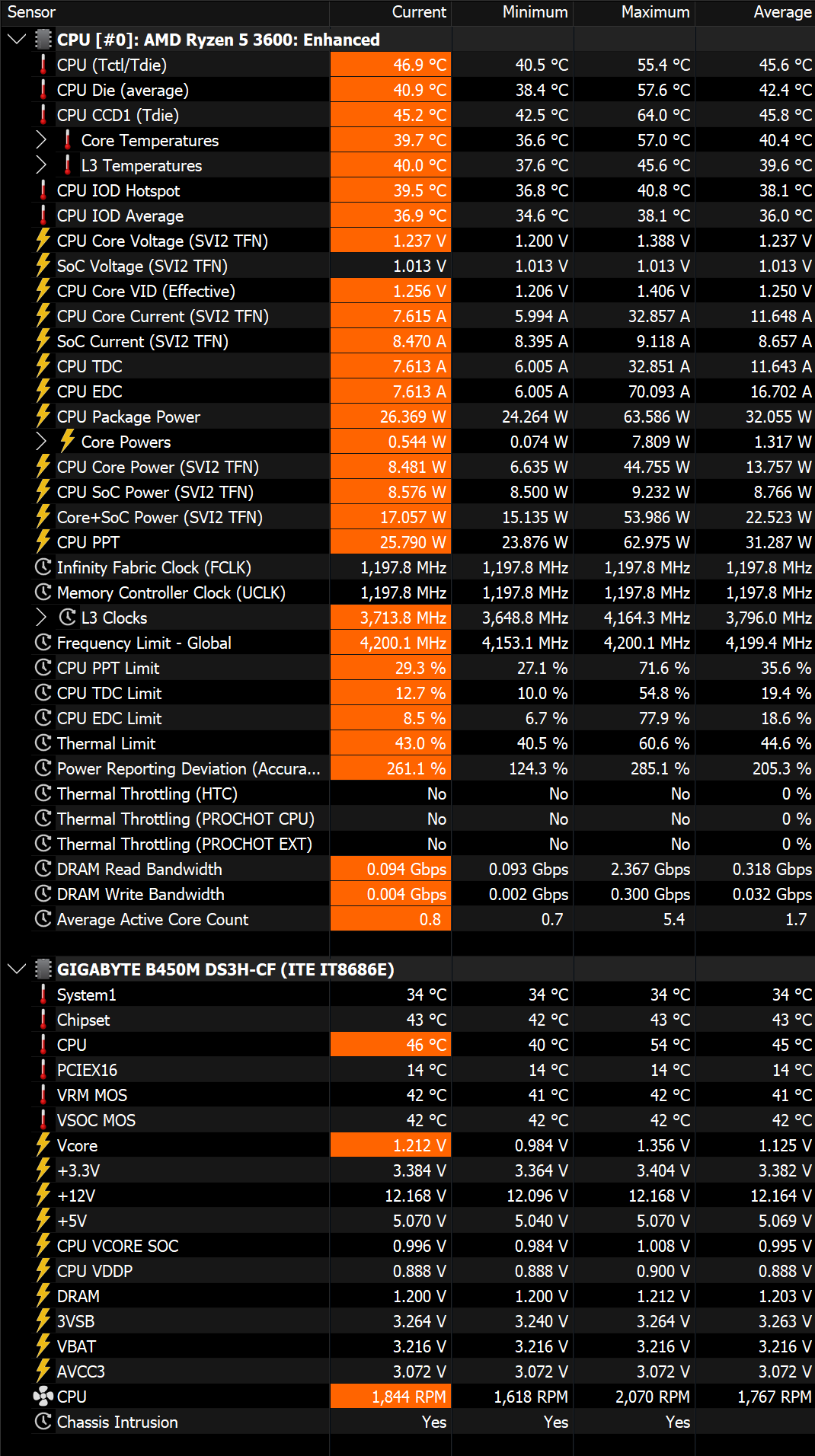Click the clock icon beside DRAM Read Bandwidth
The height and width of the screenshot is (1456, 815).
click(43, 869)
